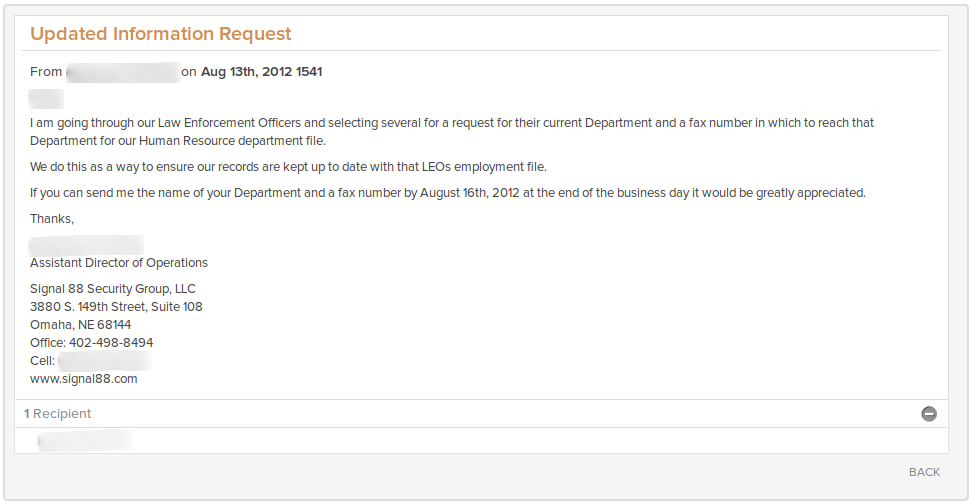
Task: Click the August 16th, 2012 deadline sentence
Action: pos(447,193)
